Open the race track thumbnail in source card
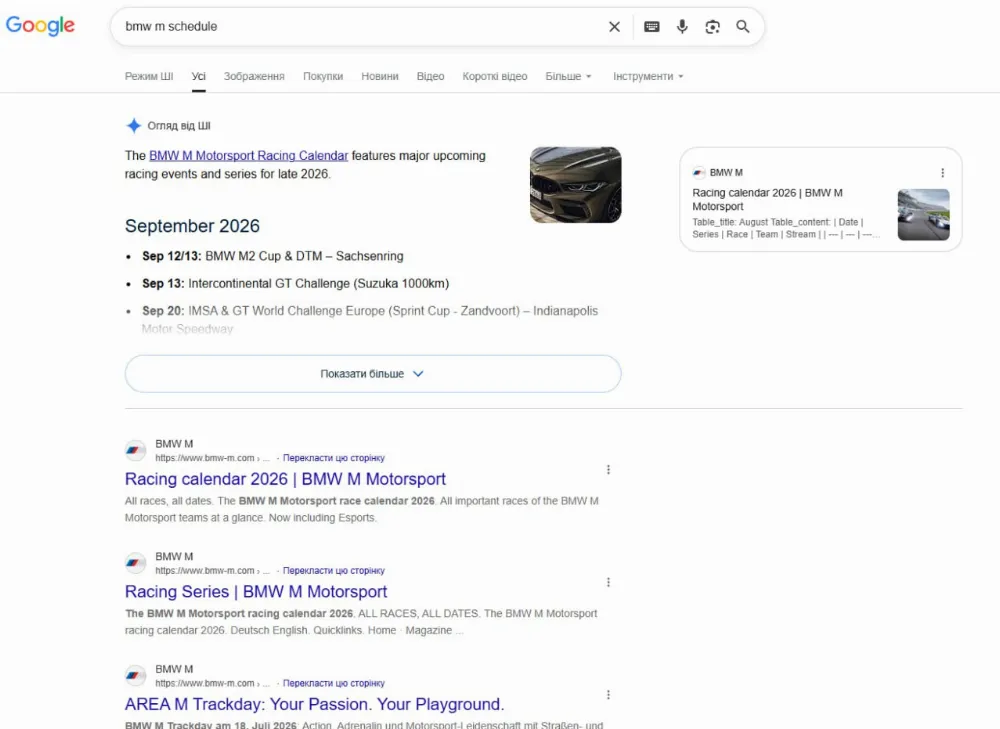 coord(923,214)
